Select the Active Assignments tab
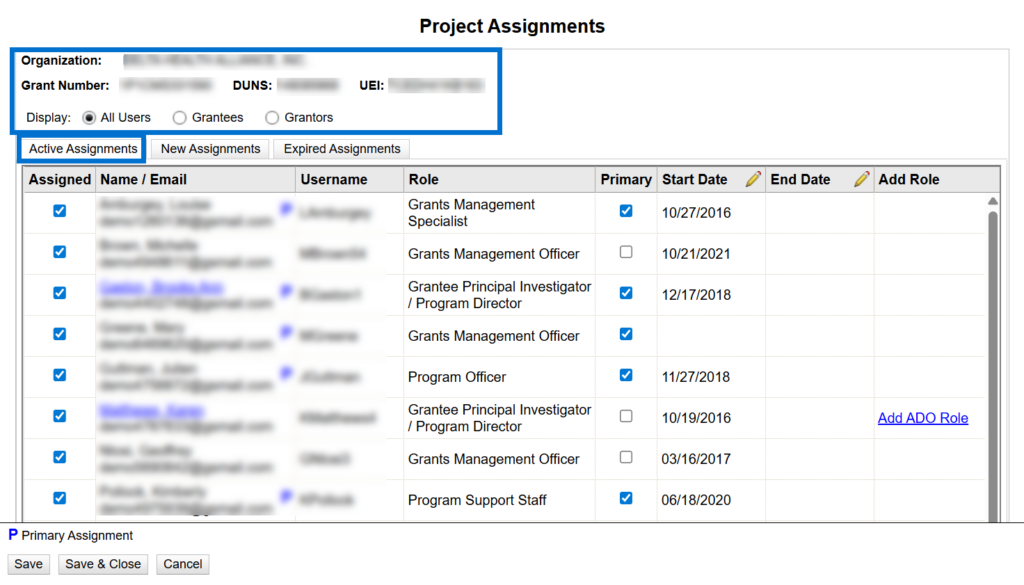 [x=83, y=149]
